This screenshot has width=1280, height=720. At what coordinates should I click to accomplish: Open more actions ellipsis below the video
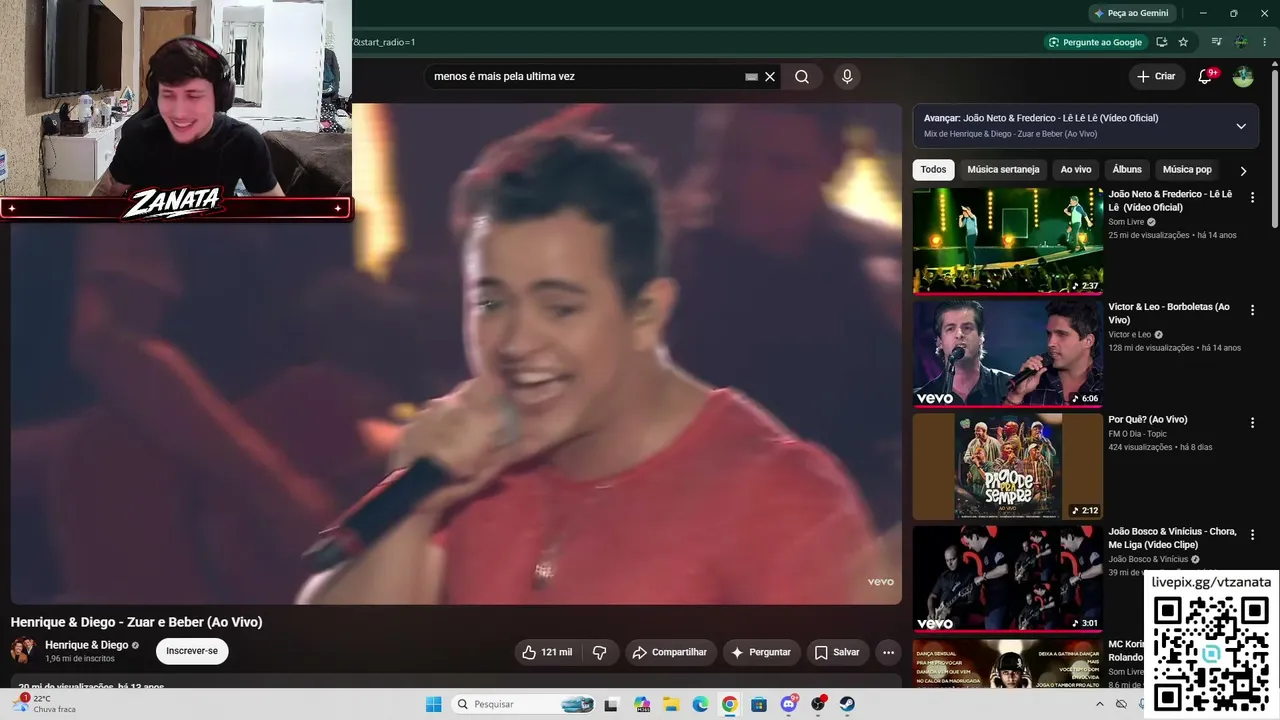click(x=888, y=652)
